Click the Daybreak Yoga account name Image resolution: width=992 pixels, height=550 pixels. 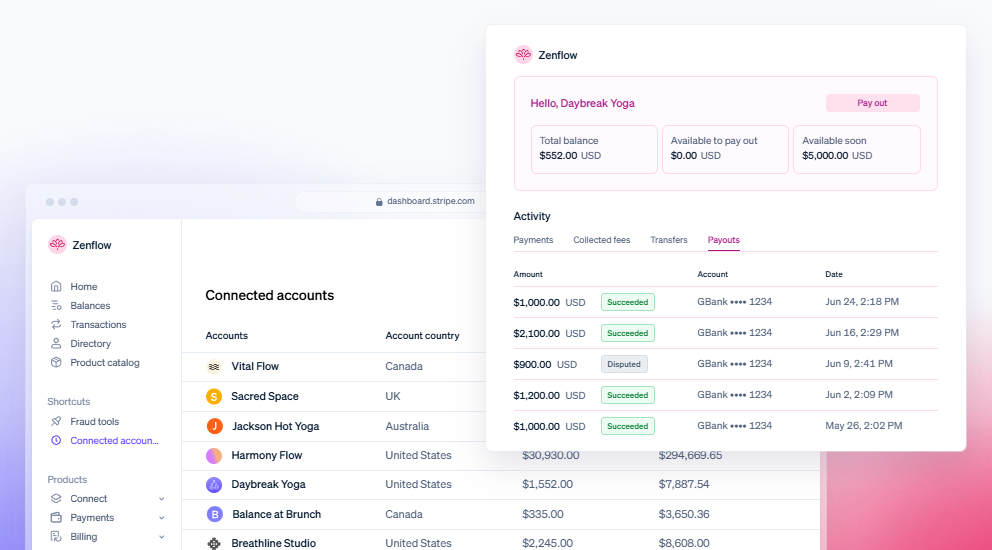(268, 484)
